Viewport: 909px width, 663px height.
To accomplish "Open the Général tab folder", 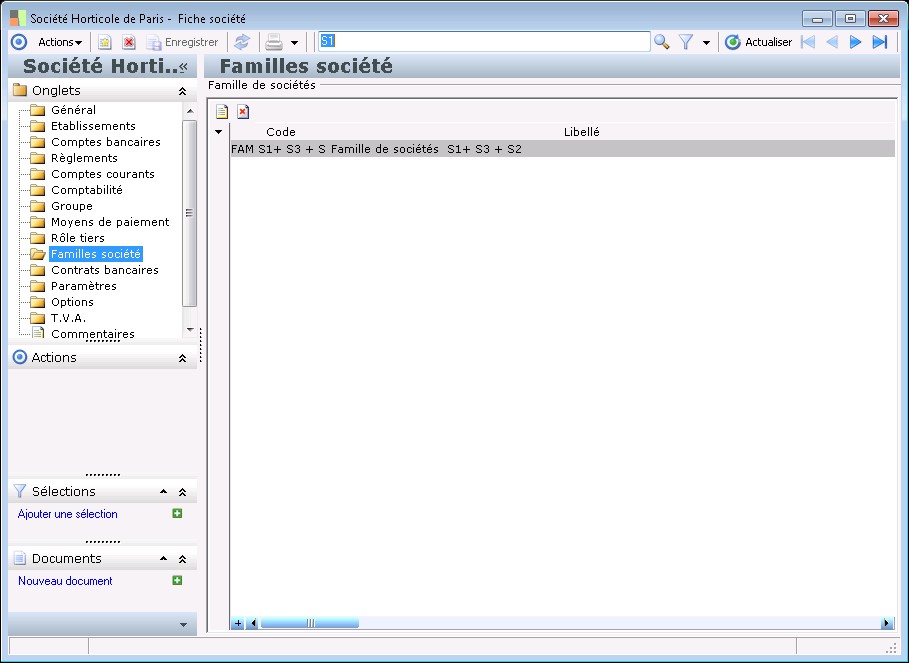I will [x=73, y=110].
